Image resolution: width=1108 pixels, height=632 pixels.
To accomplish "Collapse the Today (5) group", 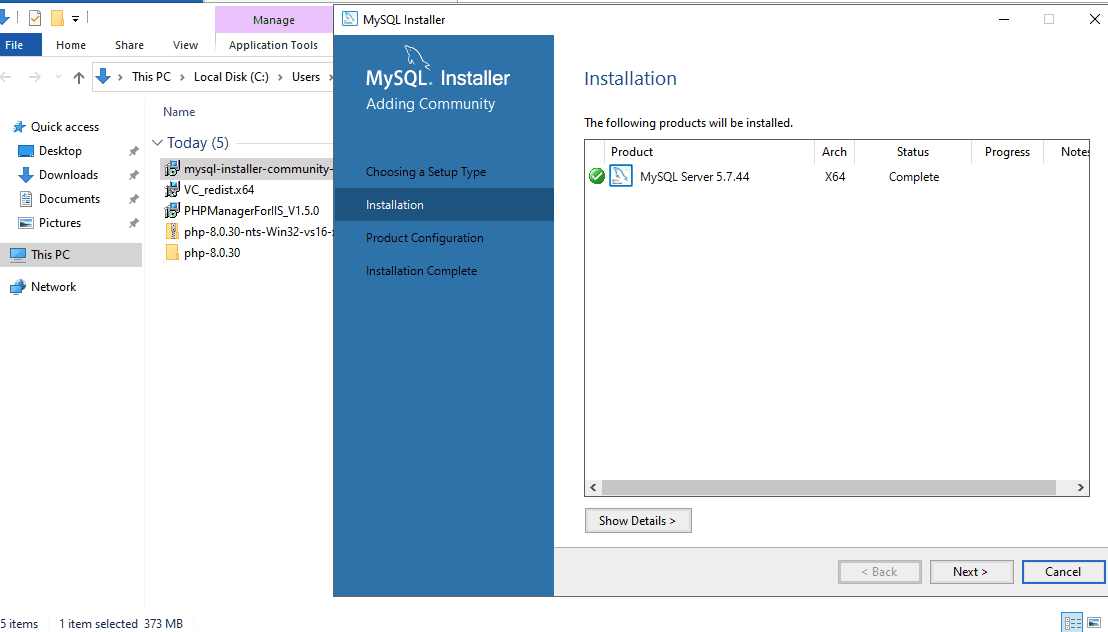I will [x=157, y=143].
